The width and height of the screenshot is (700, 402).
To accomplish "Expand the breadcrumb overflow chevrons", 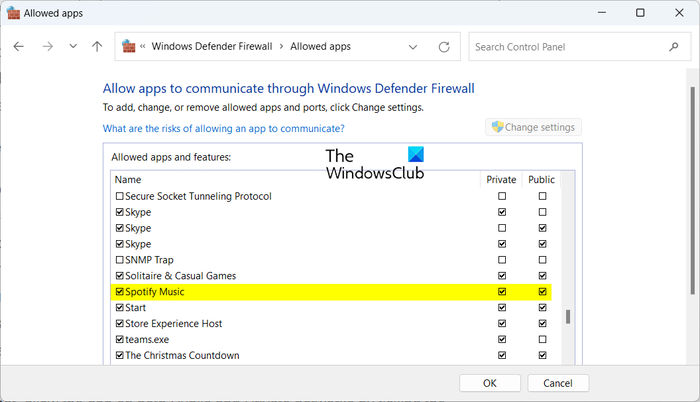I will [x=144, y=47].
